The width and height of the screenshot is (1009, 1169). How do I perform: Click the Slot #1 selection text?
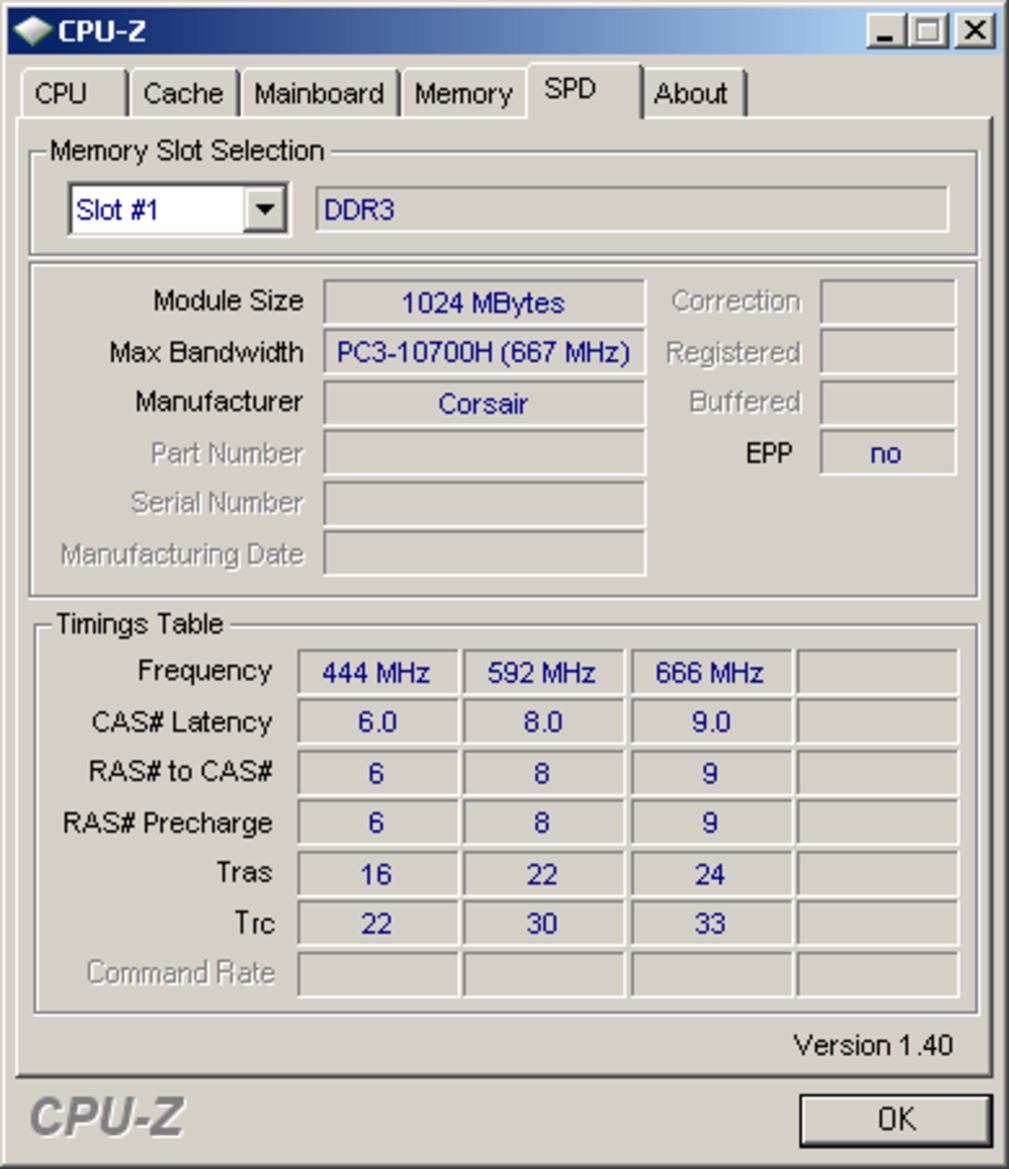[117, 209]
